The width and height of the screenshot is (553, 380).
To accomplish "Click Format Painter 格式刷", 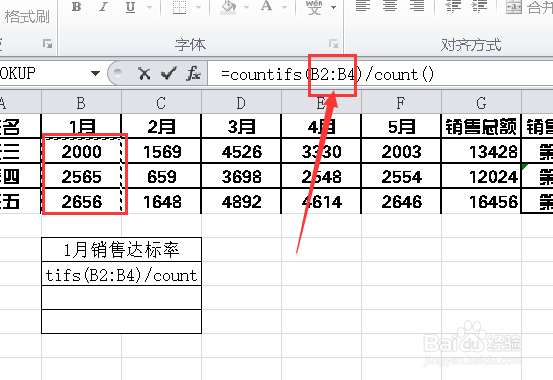I will click(27, 17).
